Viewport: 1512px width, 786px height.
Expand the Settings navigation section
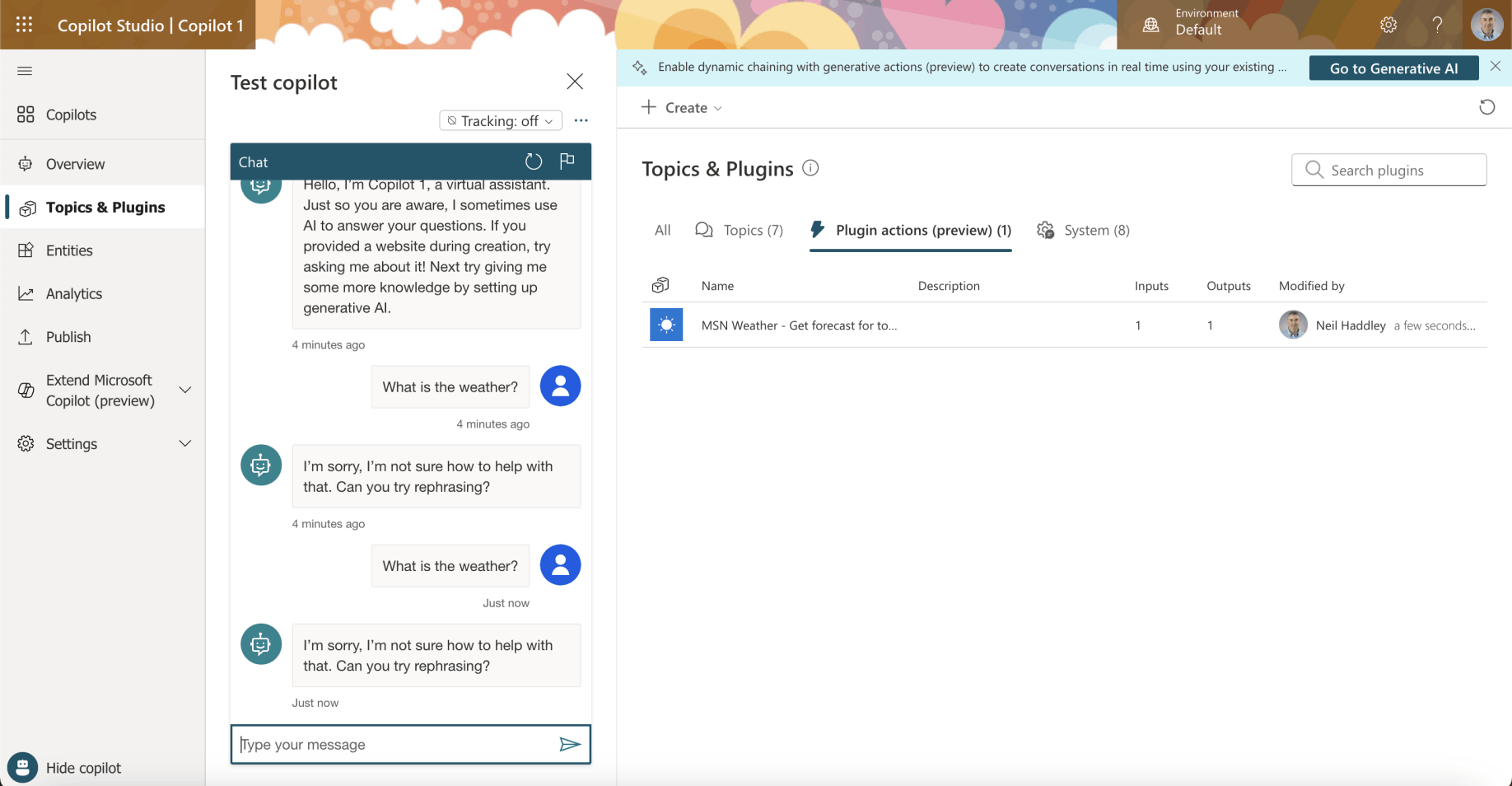click(x=185, y=444)
